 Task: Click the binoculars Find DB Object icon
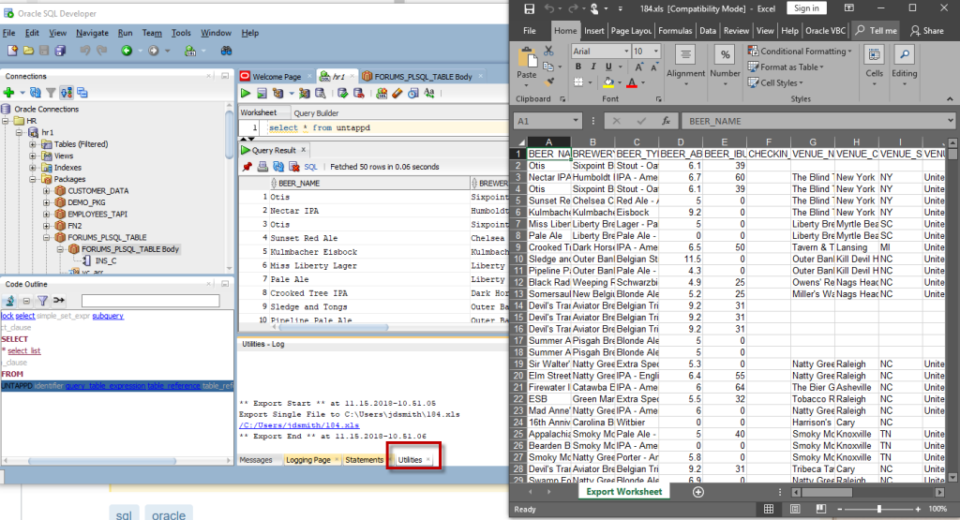(227, 51)
